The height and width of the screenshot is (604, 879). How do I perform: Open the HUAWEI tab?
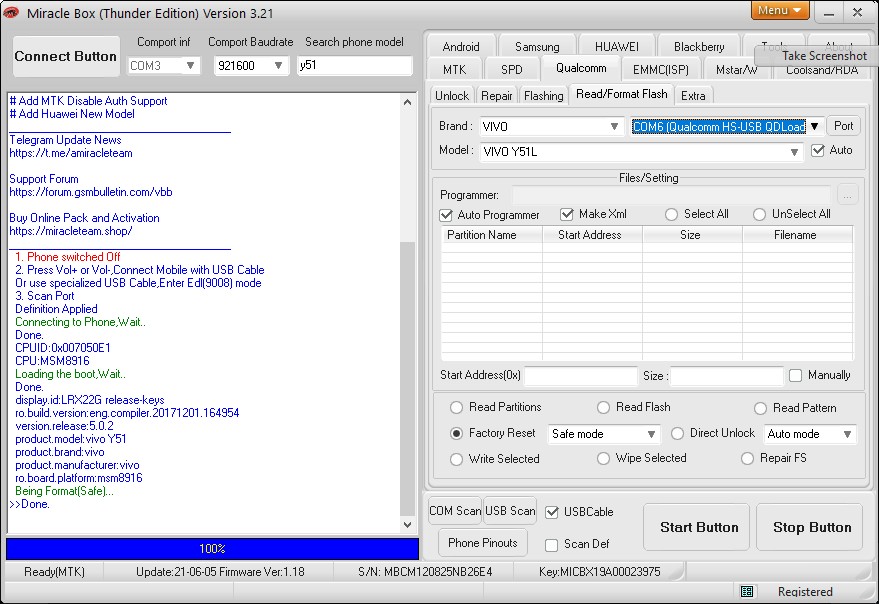click(x=616, y=47)
